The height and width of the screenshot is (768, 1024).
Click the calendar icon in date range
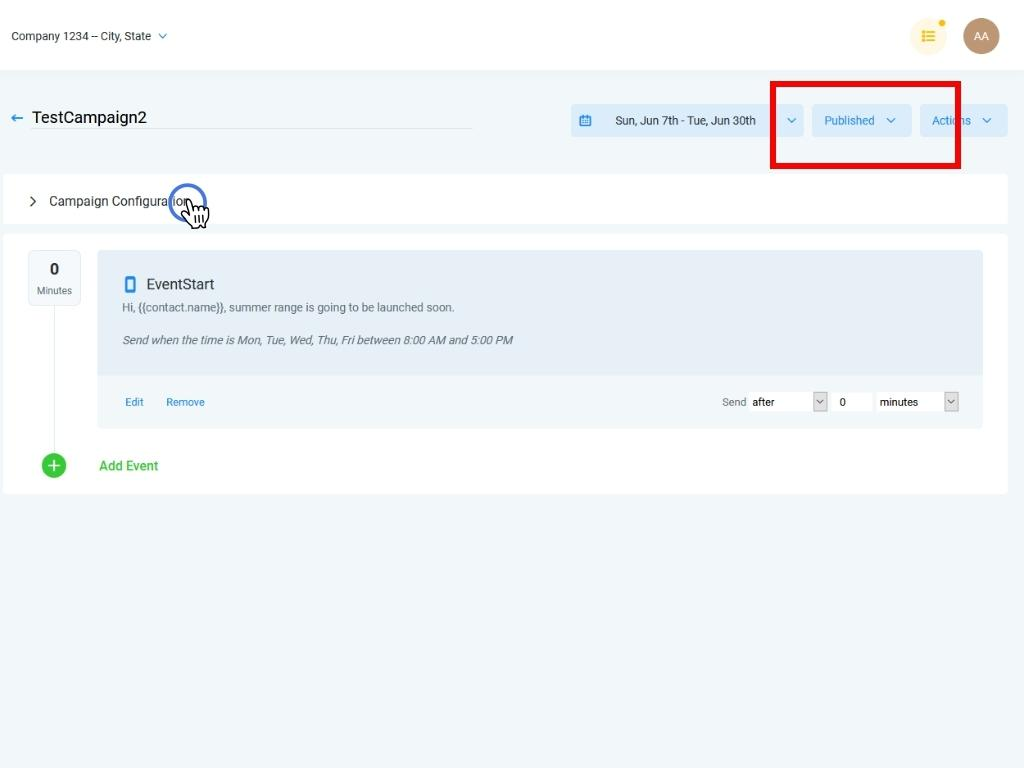pos(585,121)
